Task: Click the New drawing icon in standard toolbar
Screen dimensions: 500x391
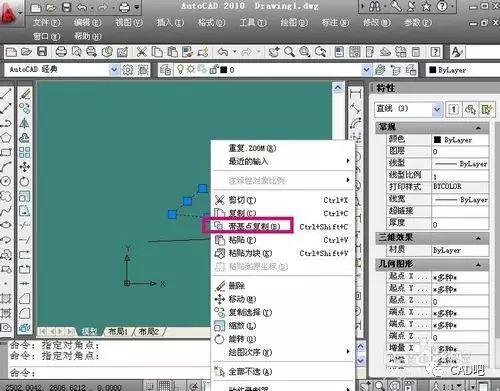Action: [x=11, y=52]
